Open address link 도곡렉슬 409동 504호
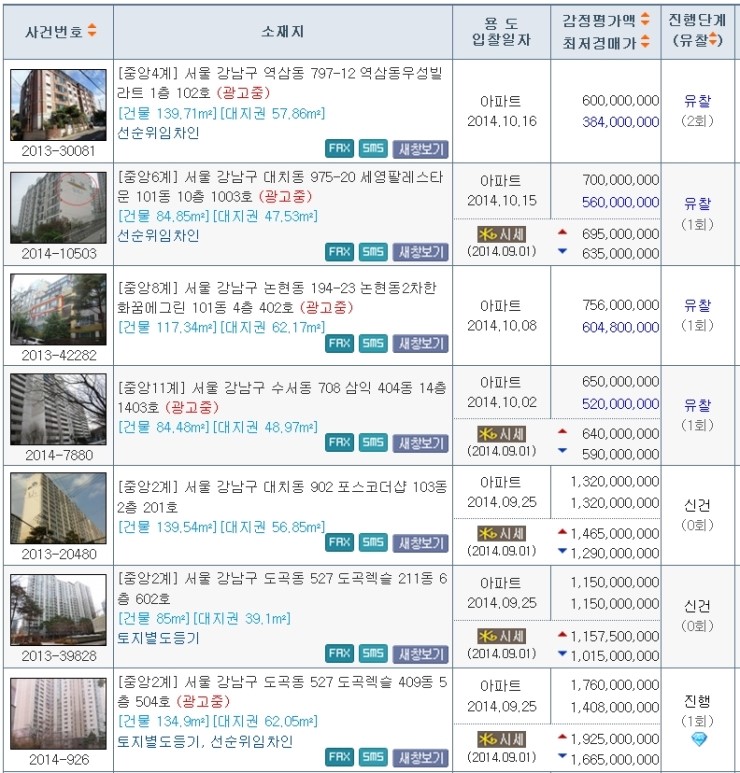 click(x=282, y=691)
